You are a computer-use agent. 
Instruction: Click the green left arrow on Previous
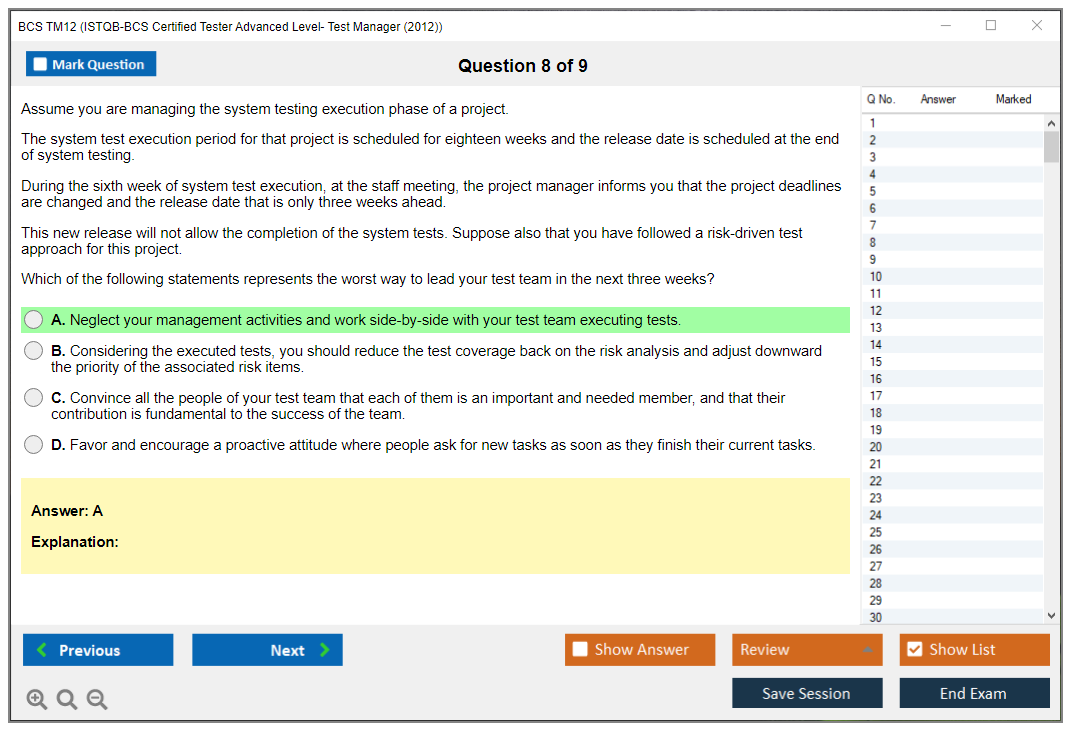pos(42,650)
